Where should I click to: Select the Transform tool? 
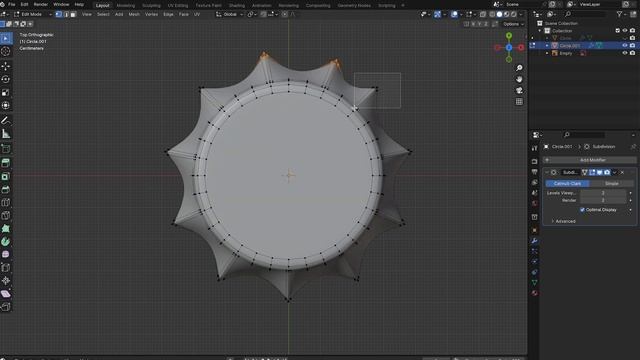click(x=6, y=106)
